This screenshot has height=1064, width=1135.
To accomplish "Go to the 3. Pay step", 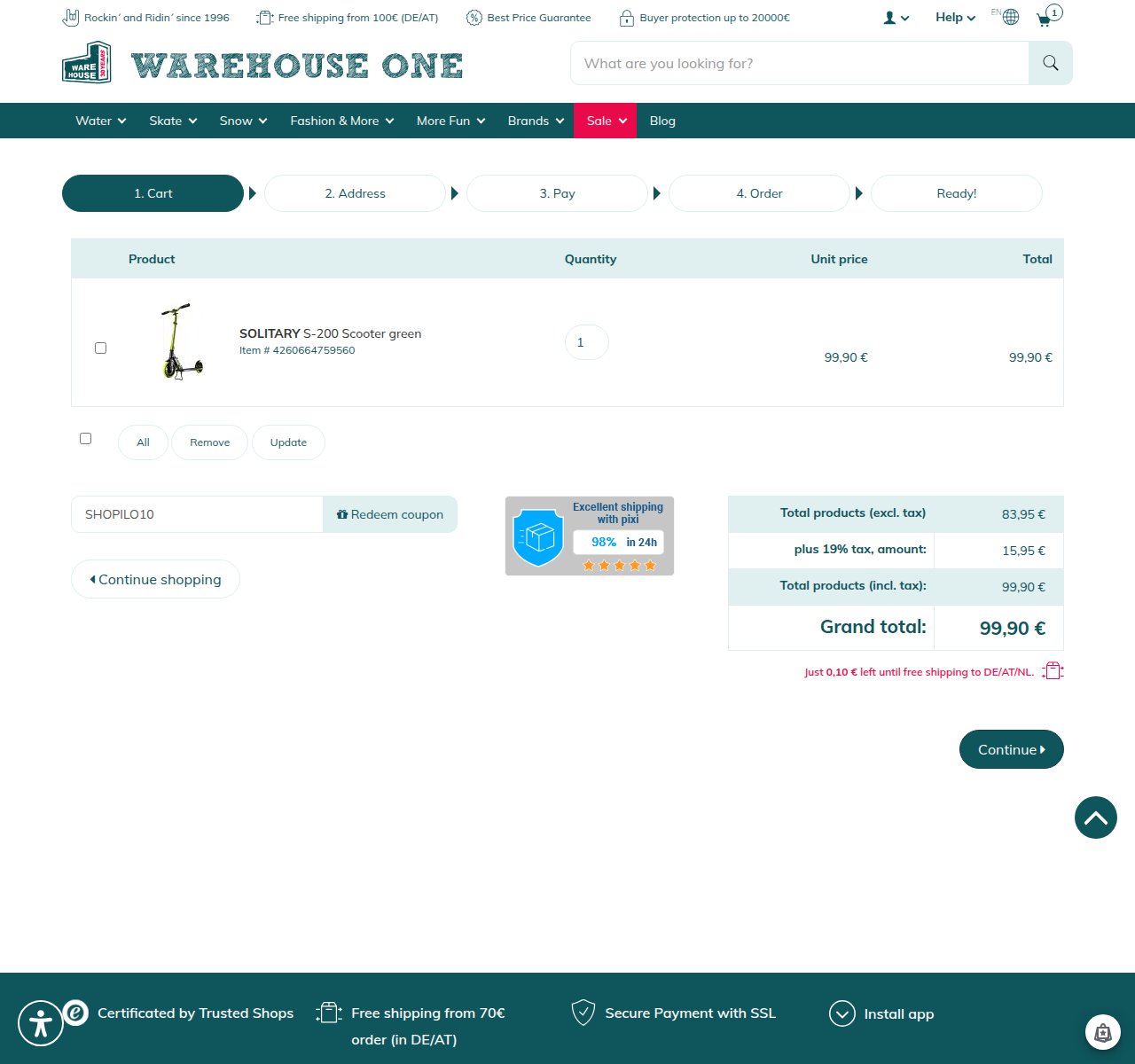I will 557,193.
